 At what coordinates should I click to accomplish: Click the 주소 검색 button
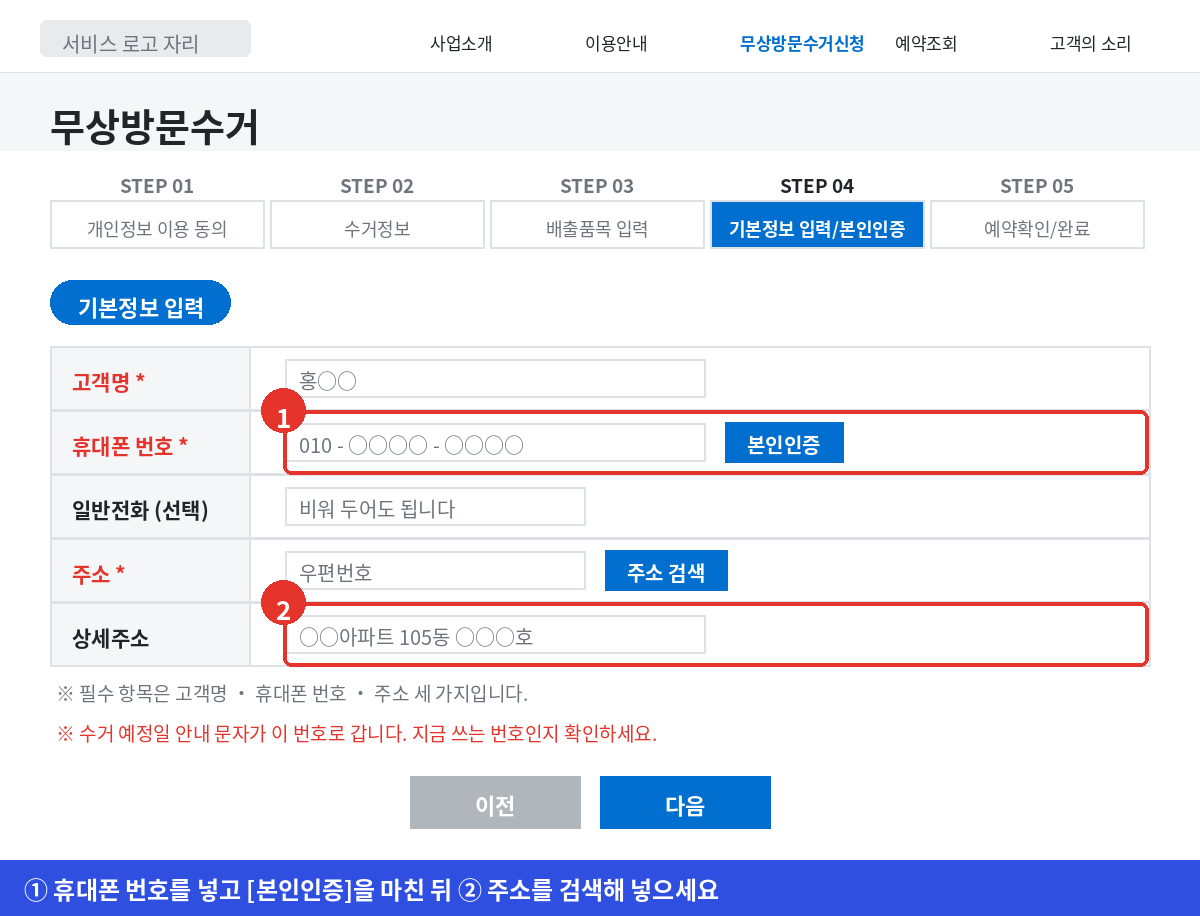(x=666, y=571)
